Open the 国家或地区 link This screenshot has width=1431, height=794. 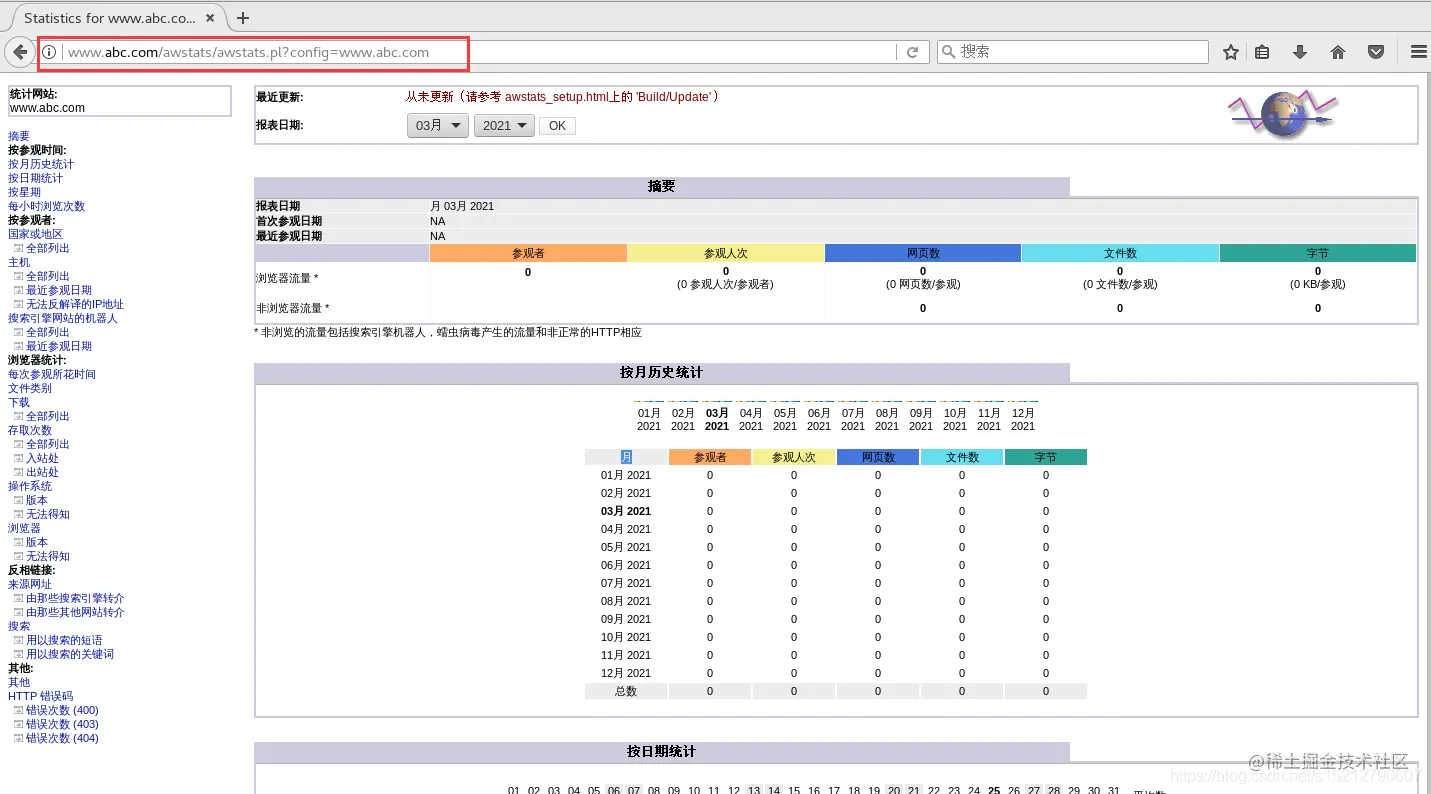pos(35,234)
